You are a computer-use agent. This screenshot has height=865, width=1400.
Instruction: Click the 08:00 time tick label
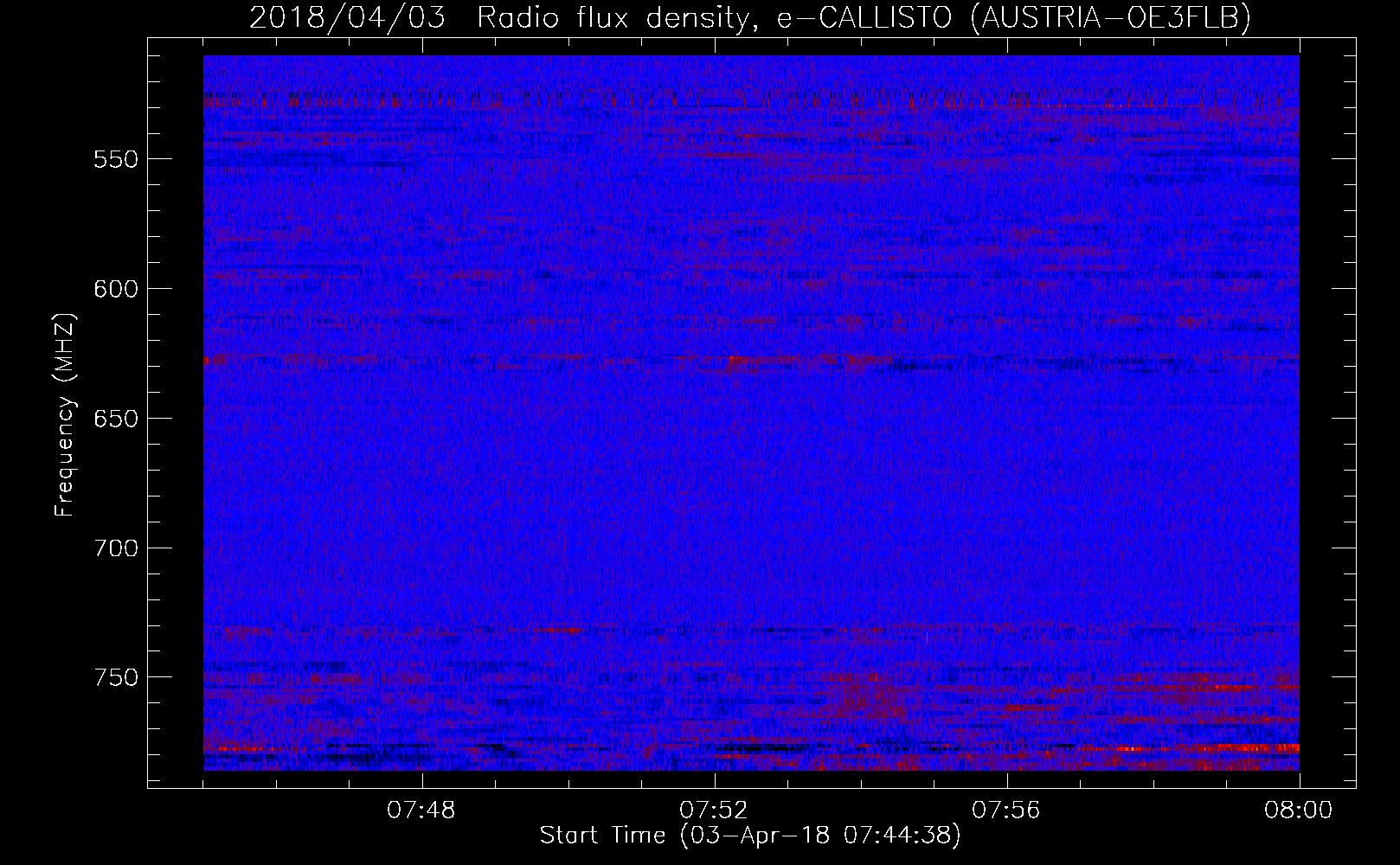pyautogui.click(x=1300, y=811)
